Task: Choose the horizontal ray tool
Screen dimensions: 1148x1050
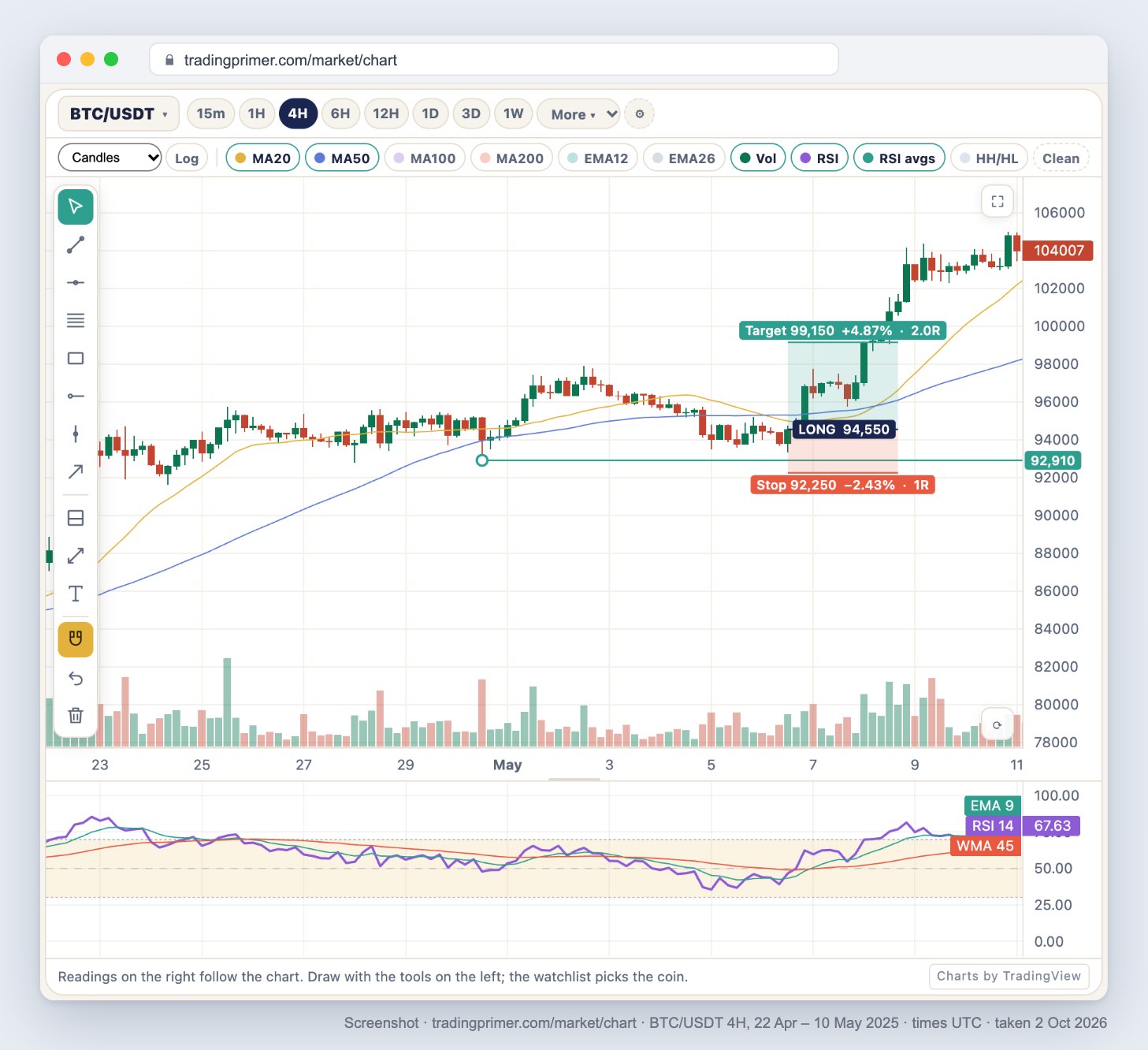Action: pos(76,397)
